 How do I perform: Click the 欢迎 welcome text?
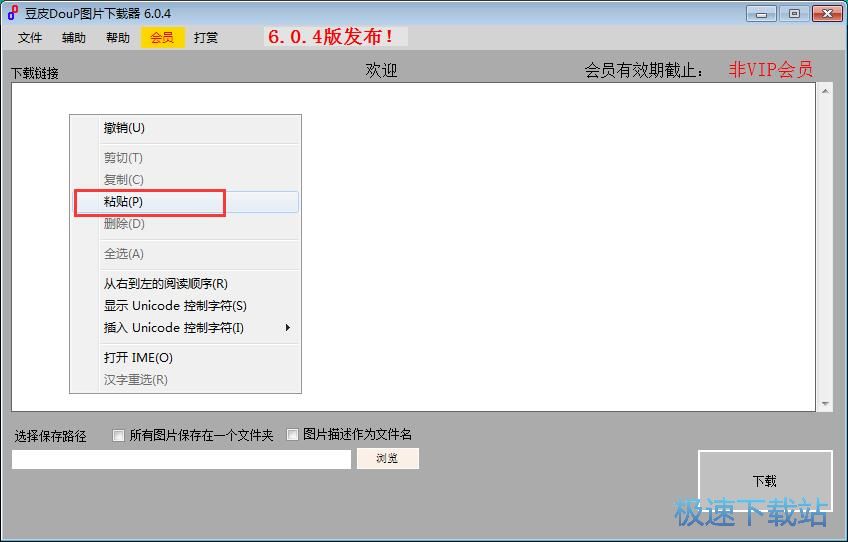pos(381,70)
